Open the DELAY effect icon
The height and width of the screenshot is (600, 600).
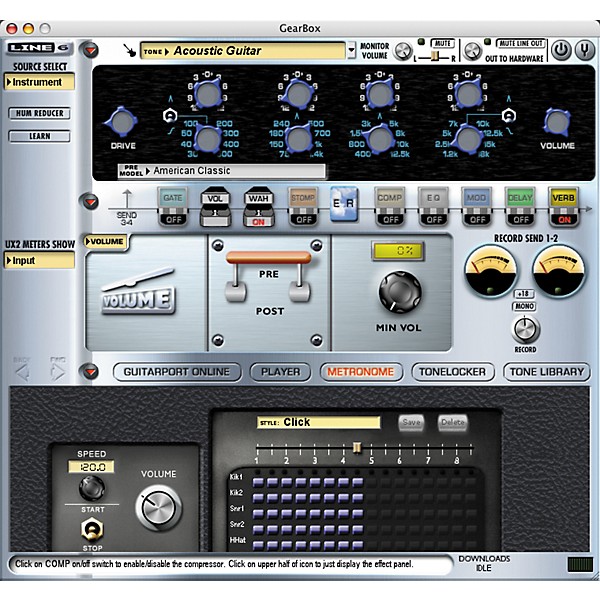pyautogui.click(x=519, y=198)
